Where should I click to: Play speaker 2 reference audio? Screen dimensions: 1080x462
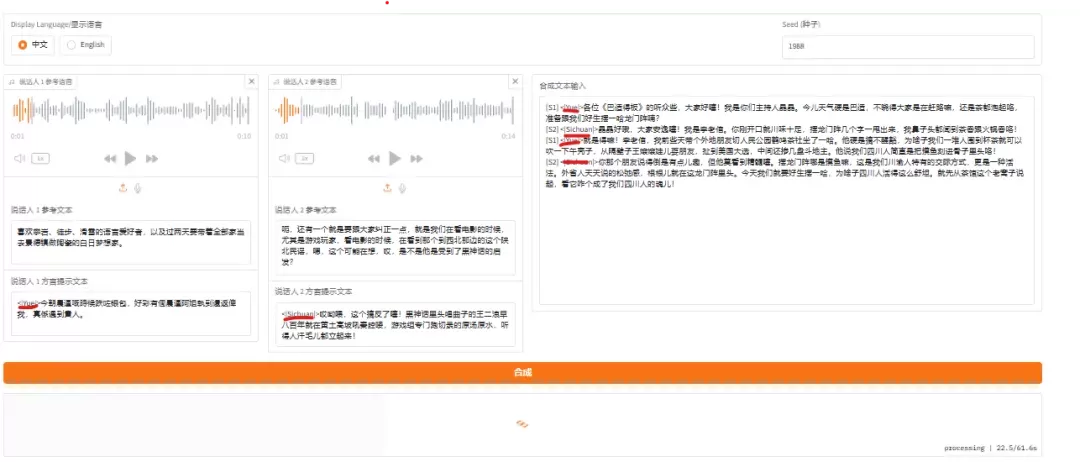click(x=395, y=159)
